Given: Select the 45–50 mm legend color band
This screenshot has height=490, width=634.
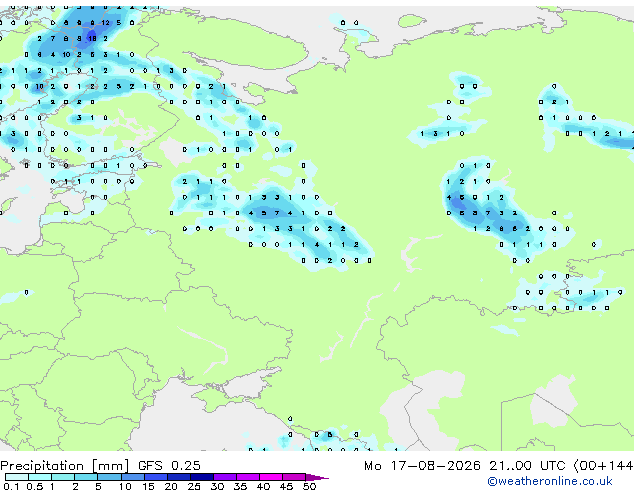Looking at the screenshot, I should point(294,477).
